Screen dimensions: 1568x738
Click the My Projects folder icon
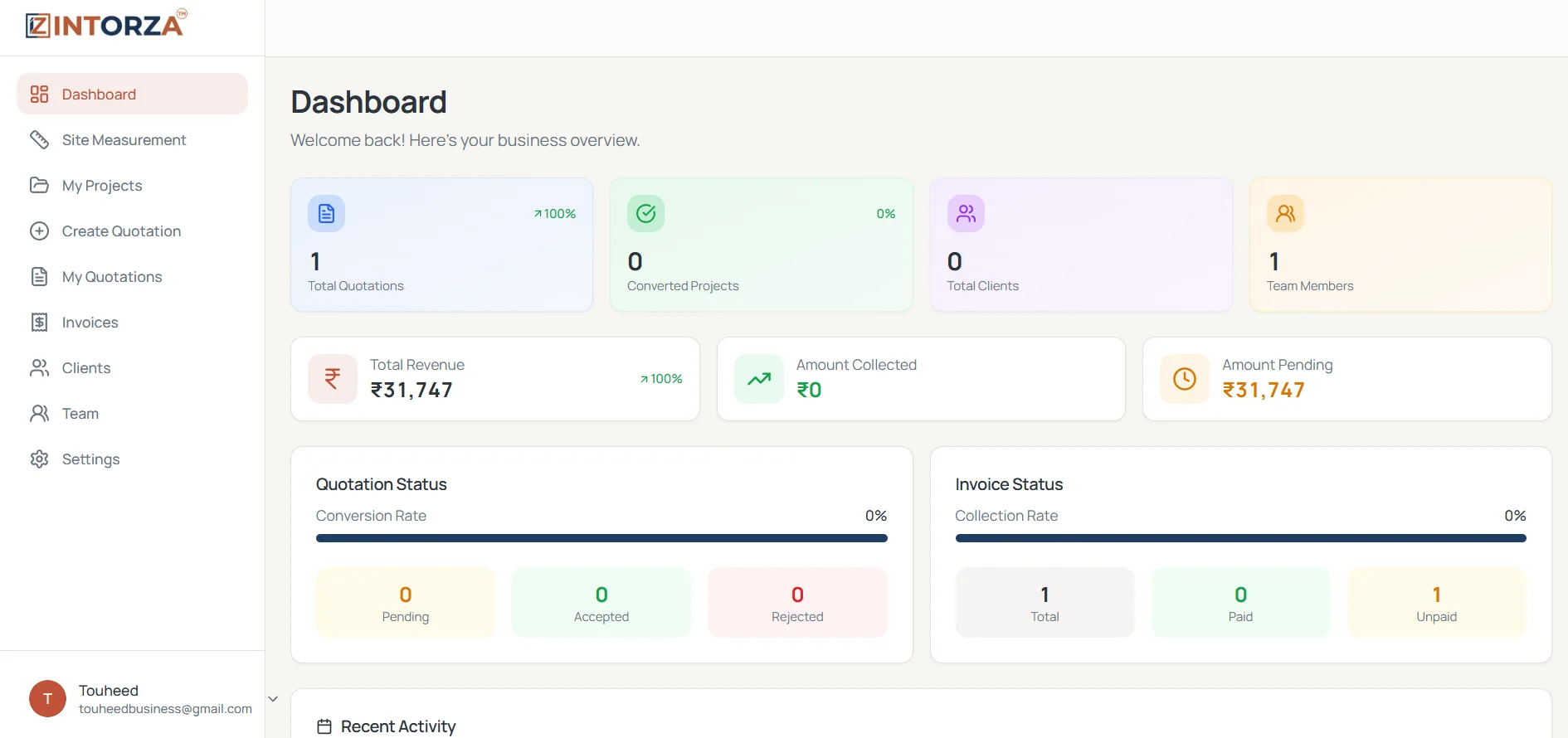tap(39, 185)
